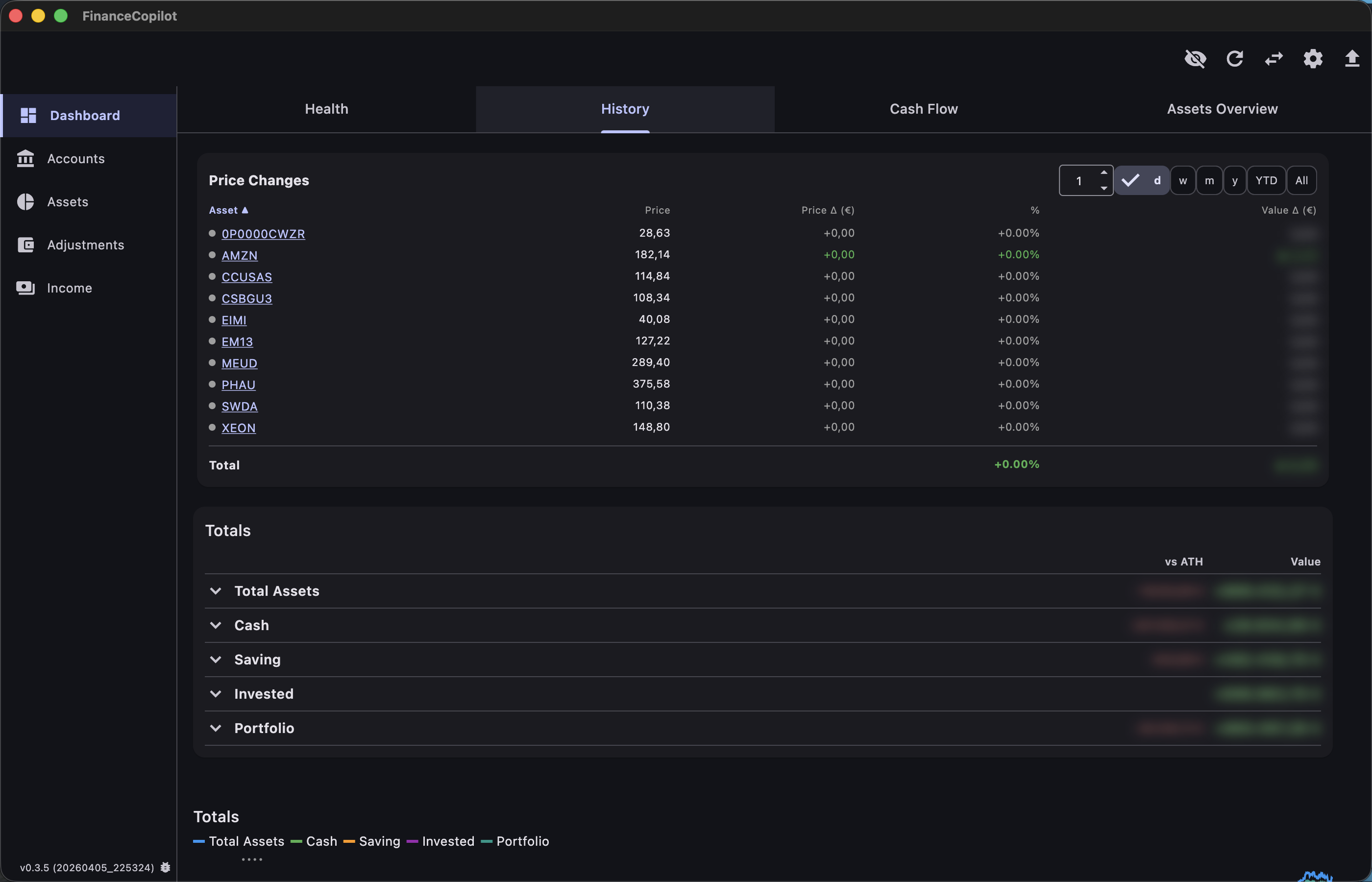Collapse the Invested section in Totals
1372x882 pixels.
click(217, 693)
